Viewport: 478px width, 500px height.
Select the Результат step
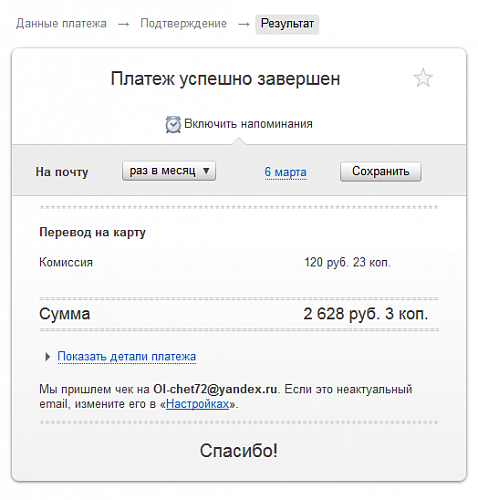pyautogui.click(x=287, y=24)
